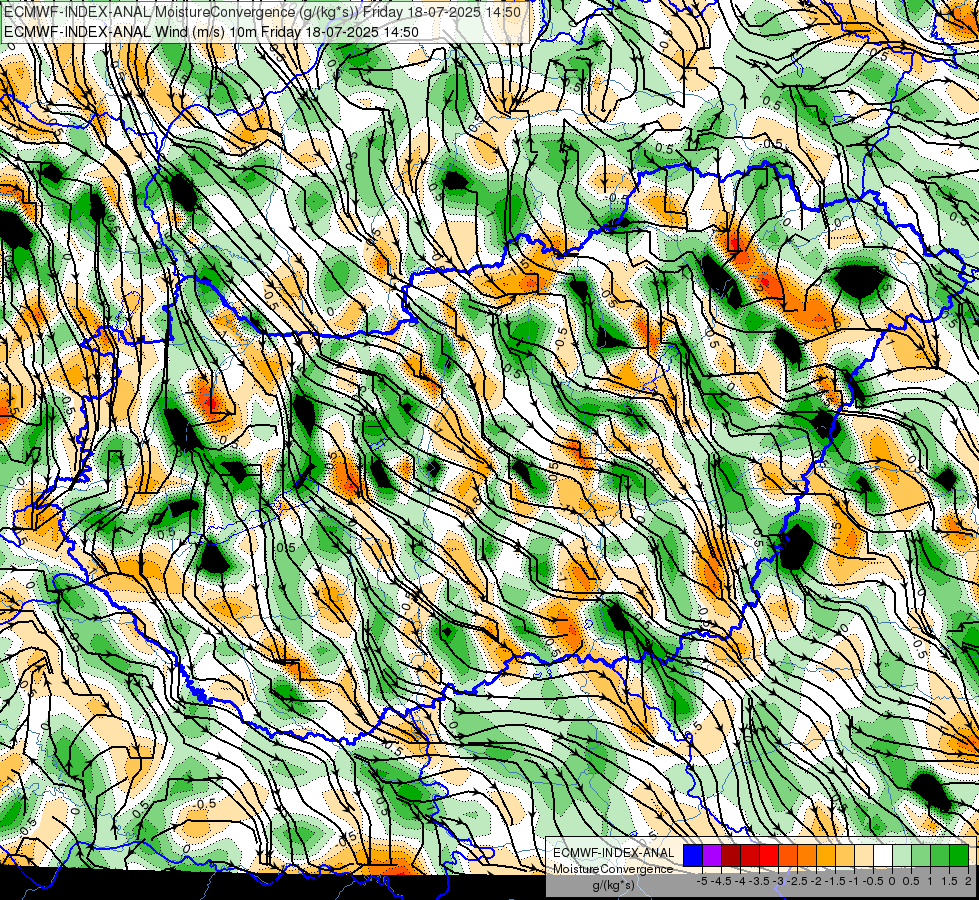This screenshot has width=979, height=900.
Task: Select the white legend swatch
Action: click(883, 855)
